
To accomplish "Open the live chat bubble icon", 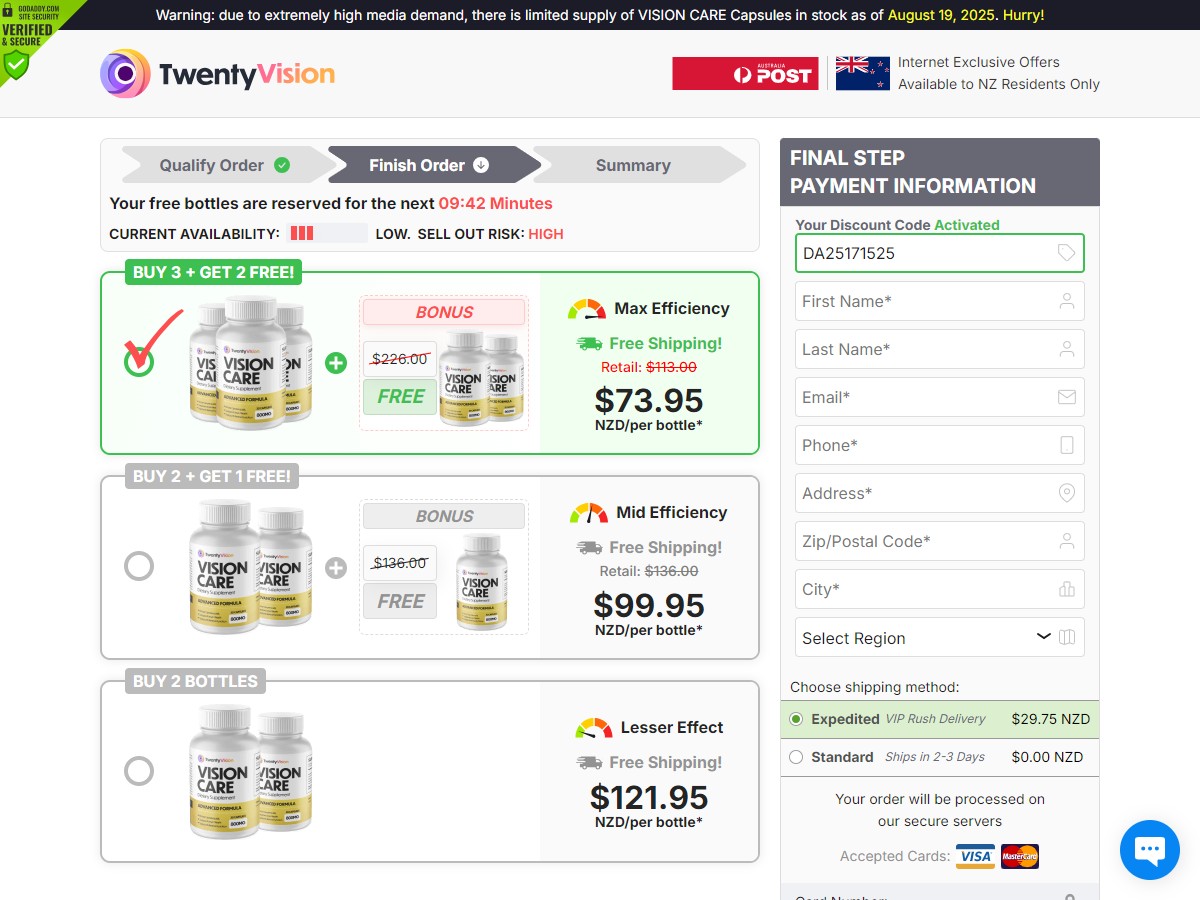I will (1150, 850).
